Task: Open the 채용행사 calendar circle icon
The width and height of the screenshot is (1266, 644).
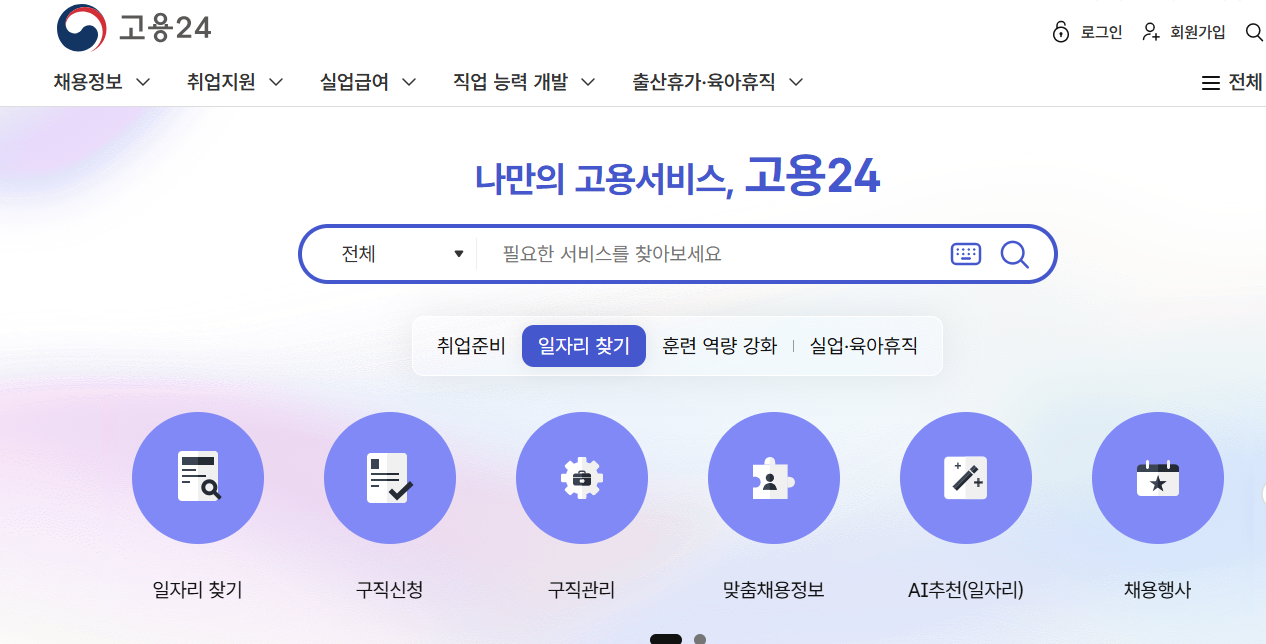Action: [1158, 478]
